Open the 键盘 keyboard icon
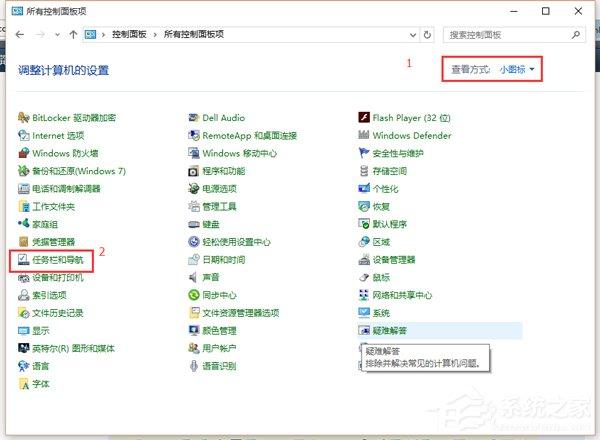This screenshot has height=440, width=600. (x=194, y=224)
